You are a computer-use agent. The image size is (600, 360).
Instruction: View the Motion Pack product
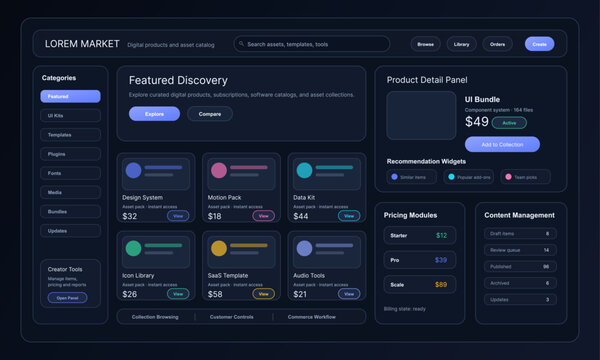[264, 216]
